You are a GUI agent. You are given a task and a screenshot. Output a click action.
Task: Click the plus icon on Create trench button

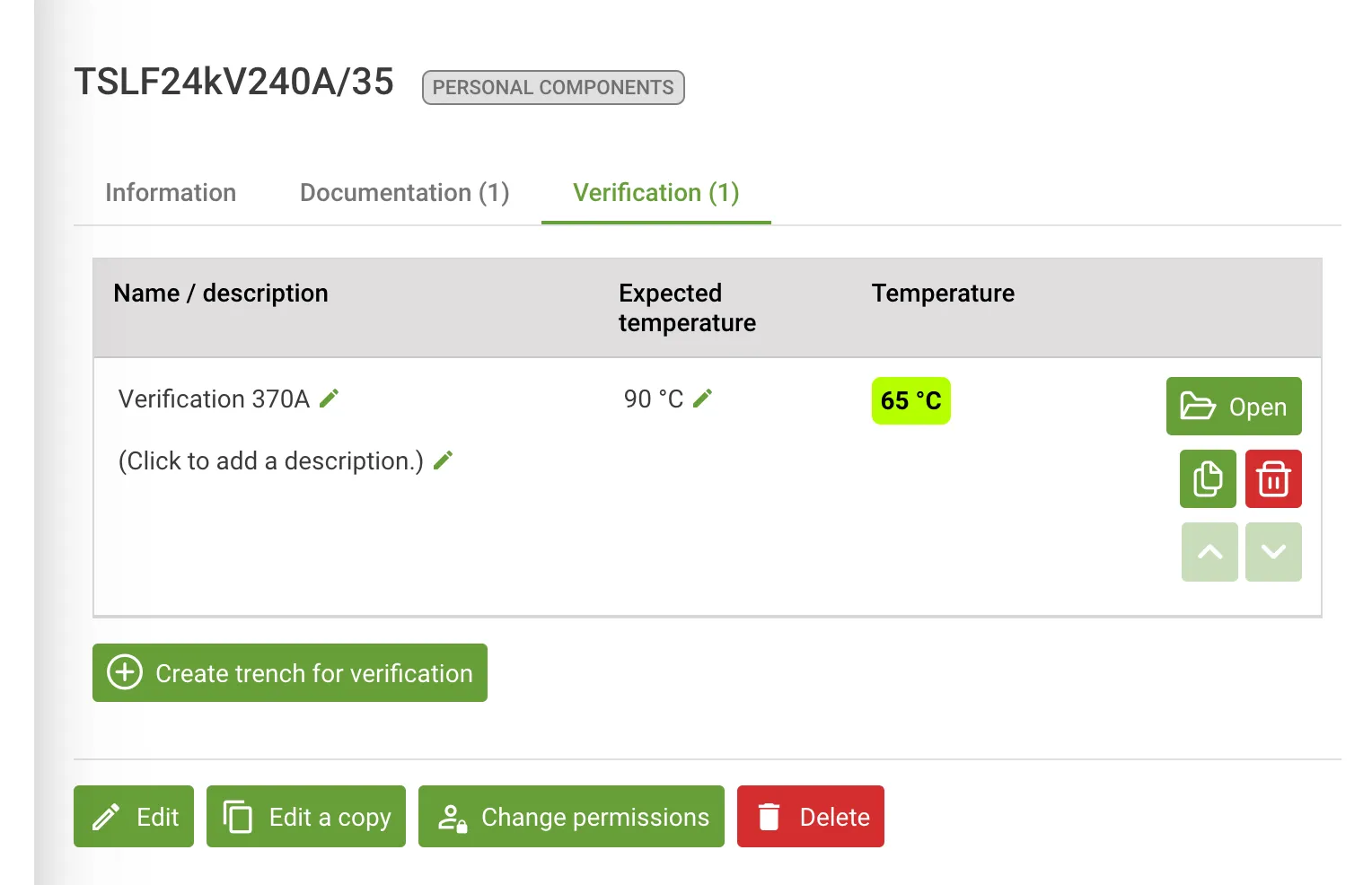[x=125, y=672]
